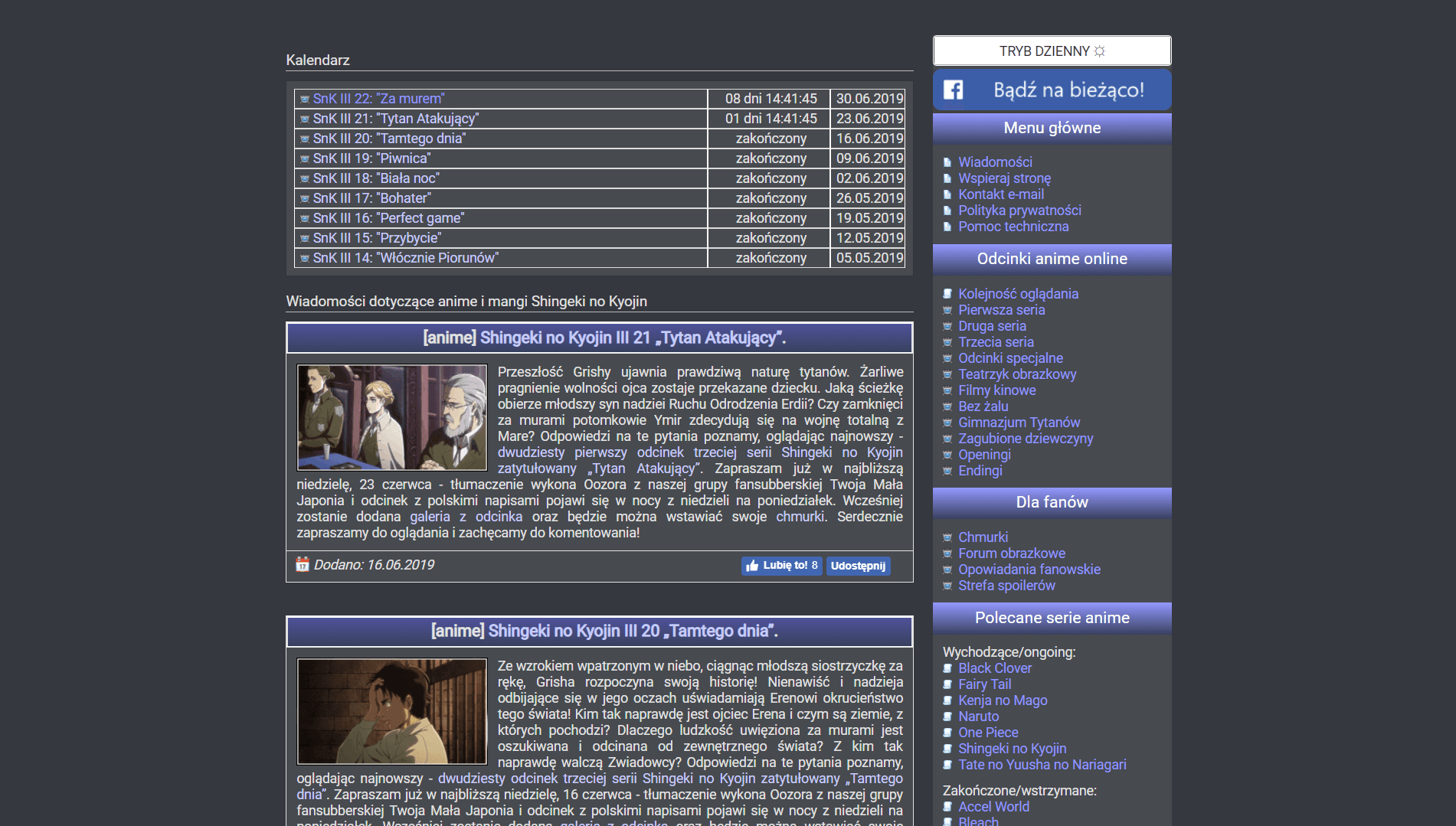Open calendar entry SnK III 15: Przybycie

pyautogui.click(x=378, y=238)
